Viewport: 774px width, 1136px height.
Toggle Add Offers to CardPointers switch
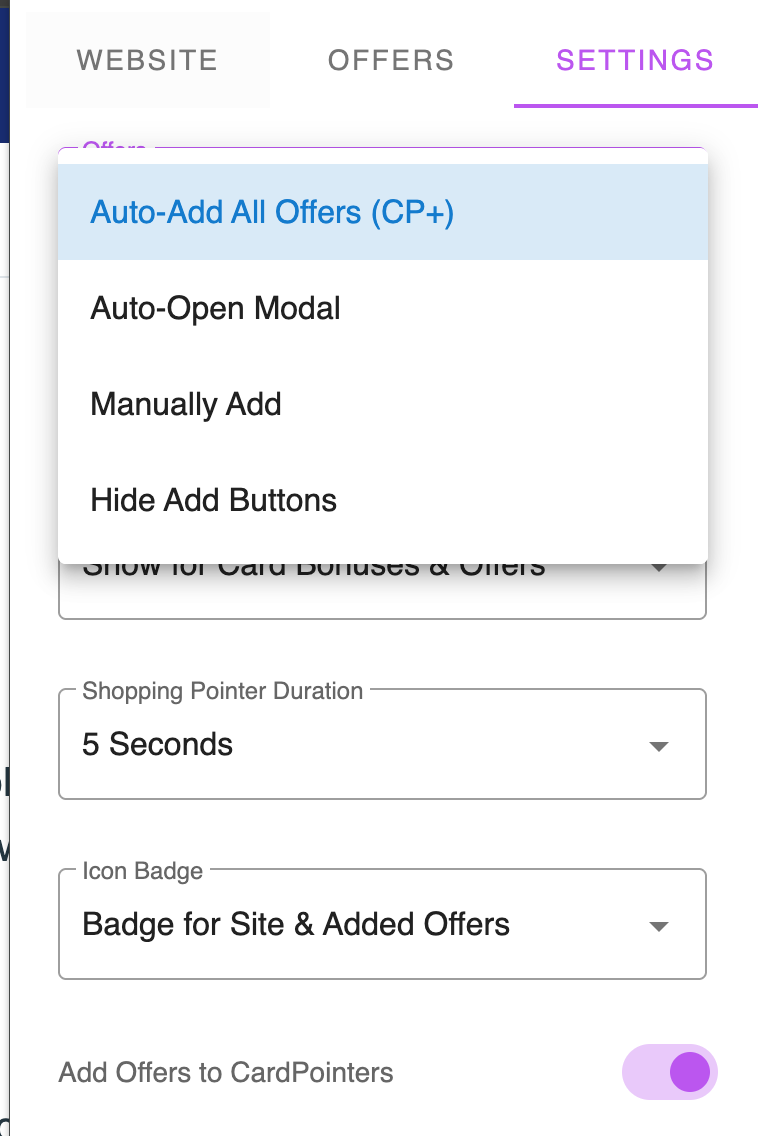coord(670,1072)
